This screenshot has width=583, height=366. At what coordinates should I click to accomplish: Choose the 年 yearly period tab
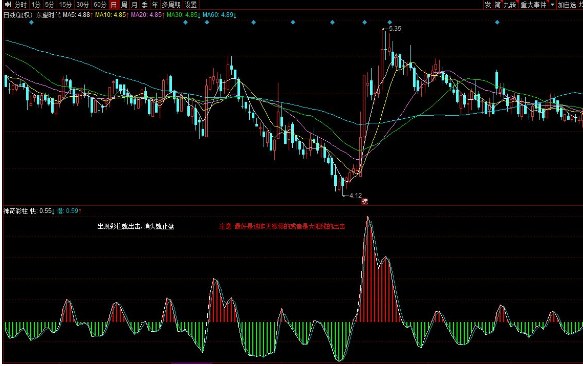(155, 4)
